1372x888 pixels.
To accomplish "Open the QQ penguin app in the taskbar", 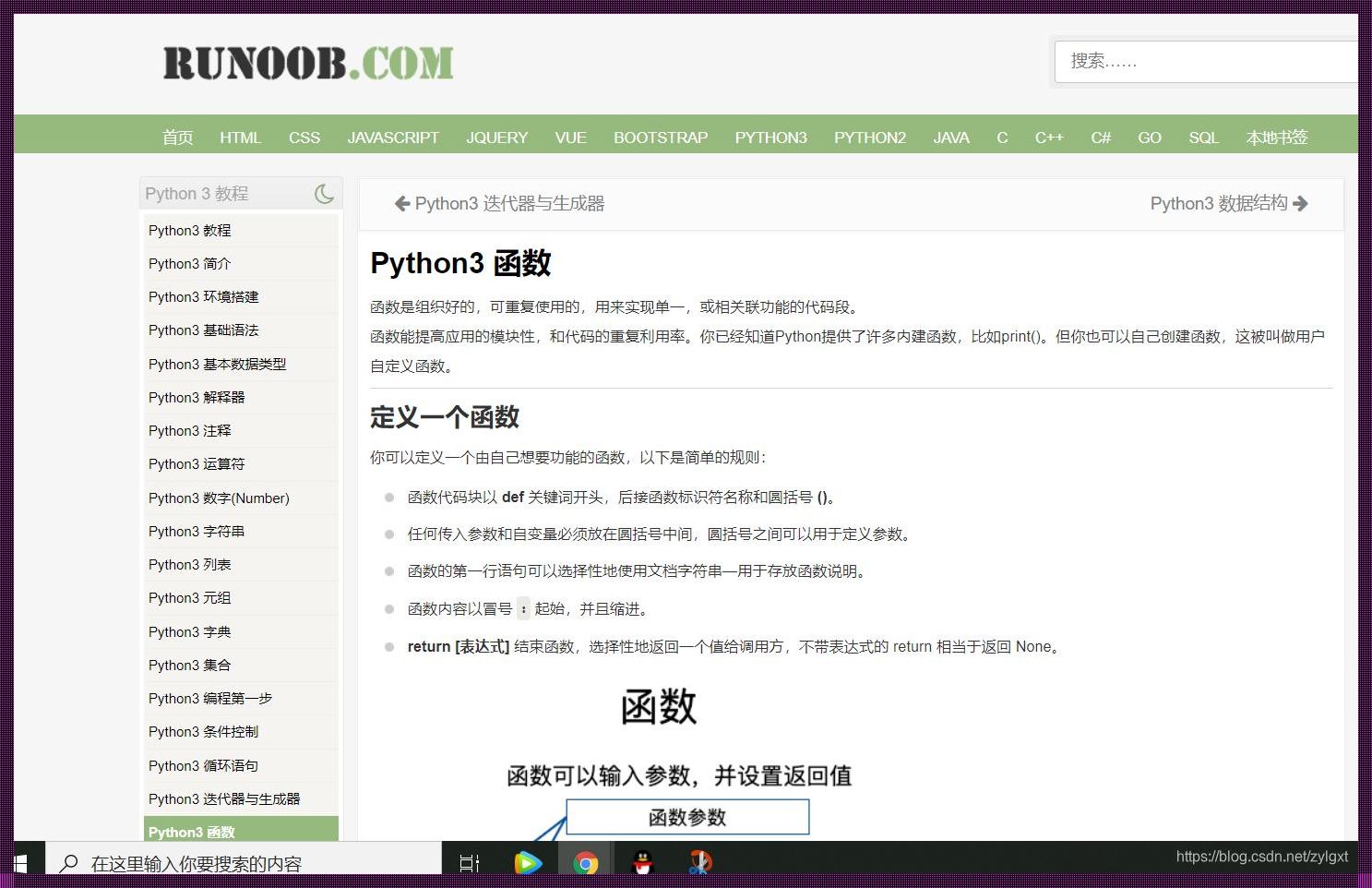I will click(x=642, y=863).
